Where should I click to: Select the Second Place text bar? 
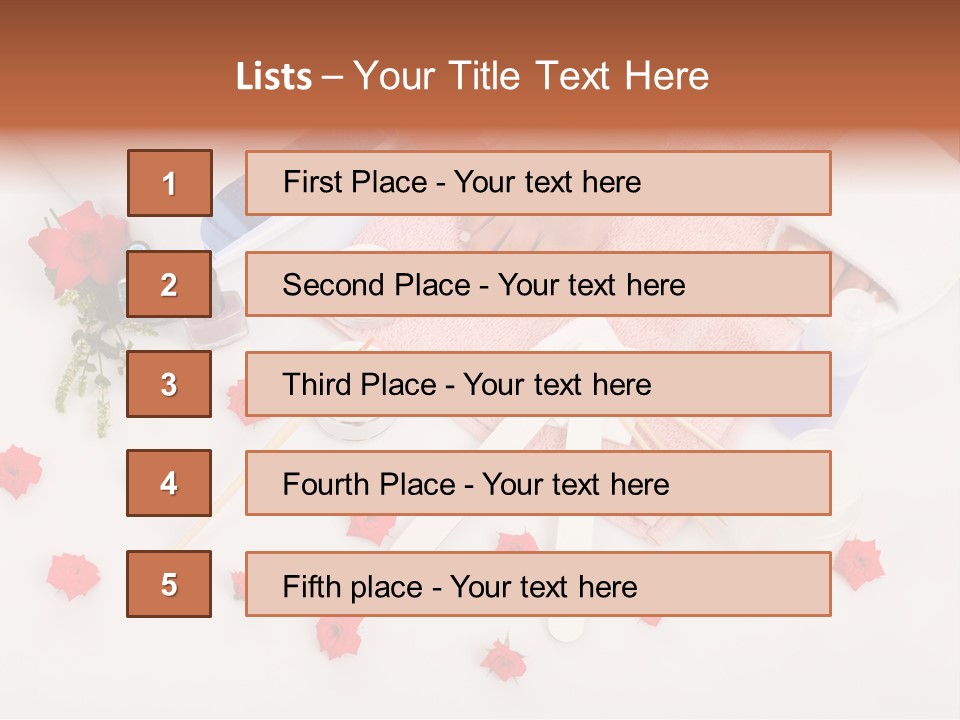coord(538,285)
